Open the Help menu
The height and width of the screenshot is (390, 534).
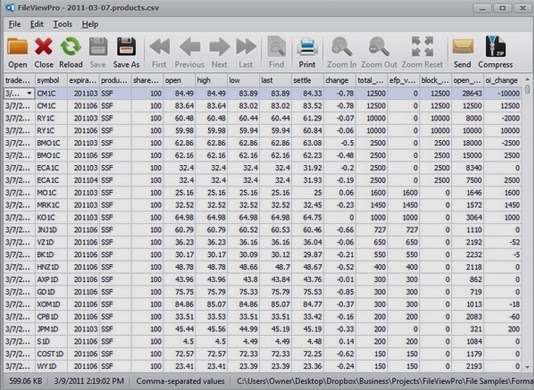tap(90, 25)
